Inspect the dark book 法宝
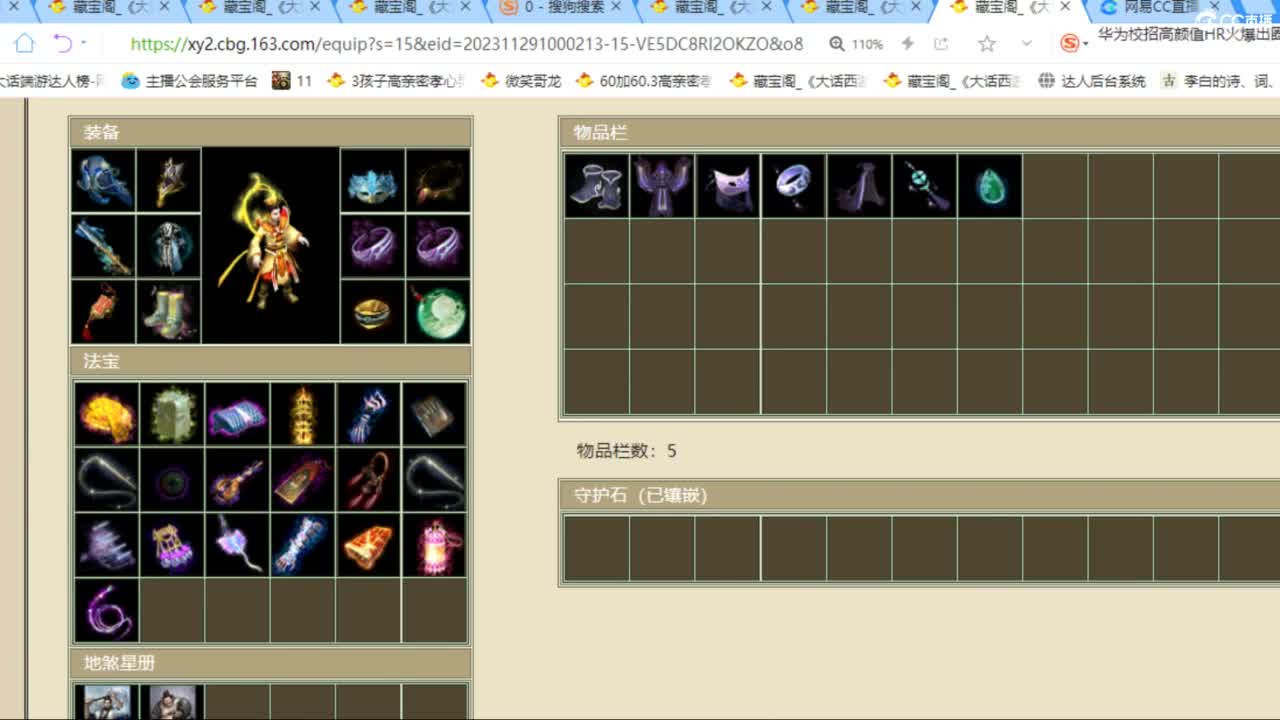The width and height of the screenshot is (1280, 720). click(434, 414)
